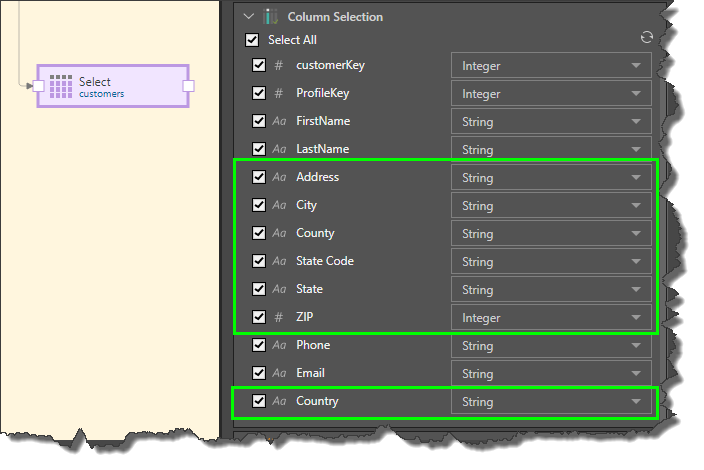Click the Select node's left input port
This screenshot has height=470, width=704.
click(38, 86)
